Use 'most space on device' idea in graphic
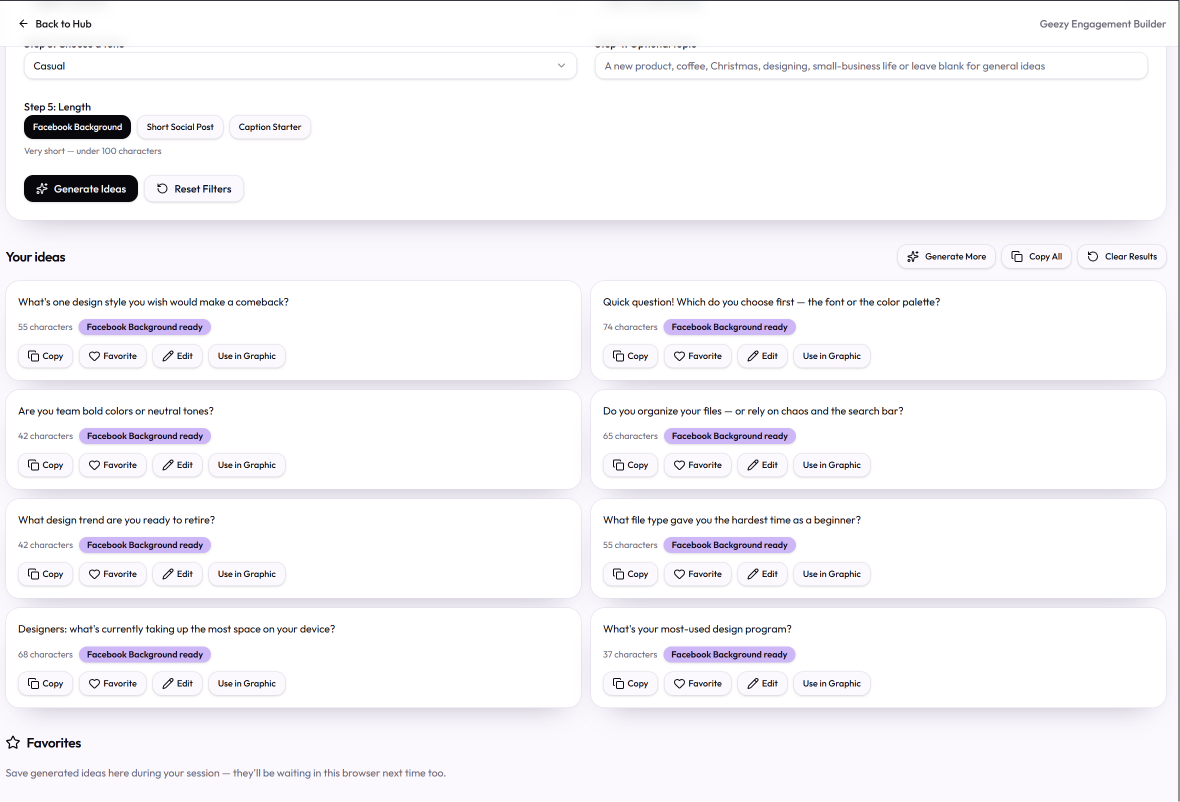Screen dimensions: 1180x802 pos(247,683)
